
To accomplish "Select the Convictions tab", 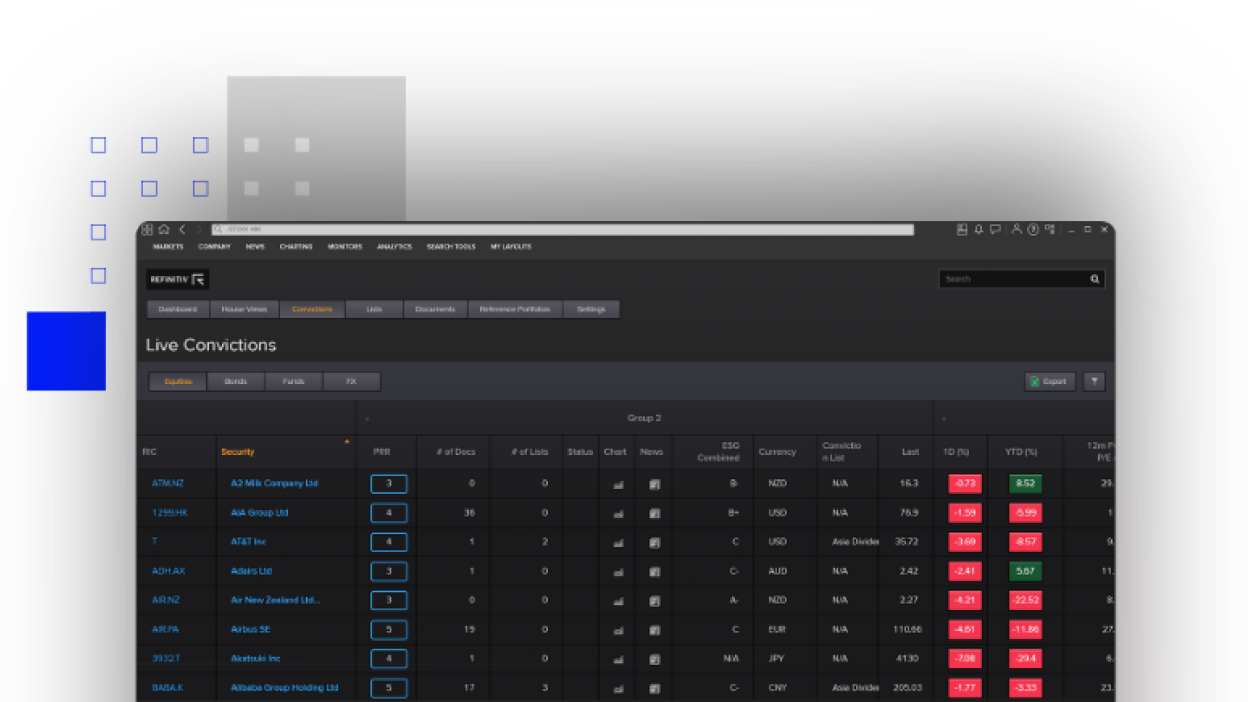I will pos(312,309).
